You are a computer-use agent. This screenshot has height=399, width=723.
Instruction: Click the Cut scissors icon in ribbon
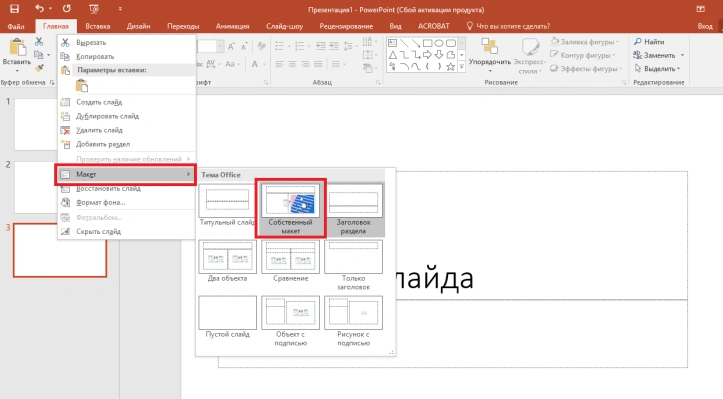pyautogui.click(x=39, y=42)
